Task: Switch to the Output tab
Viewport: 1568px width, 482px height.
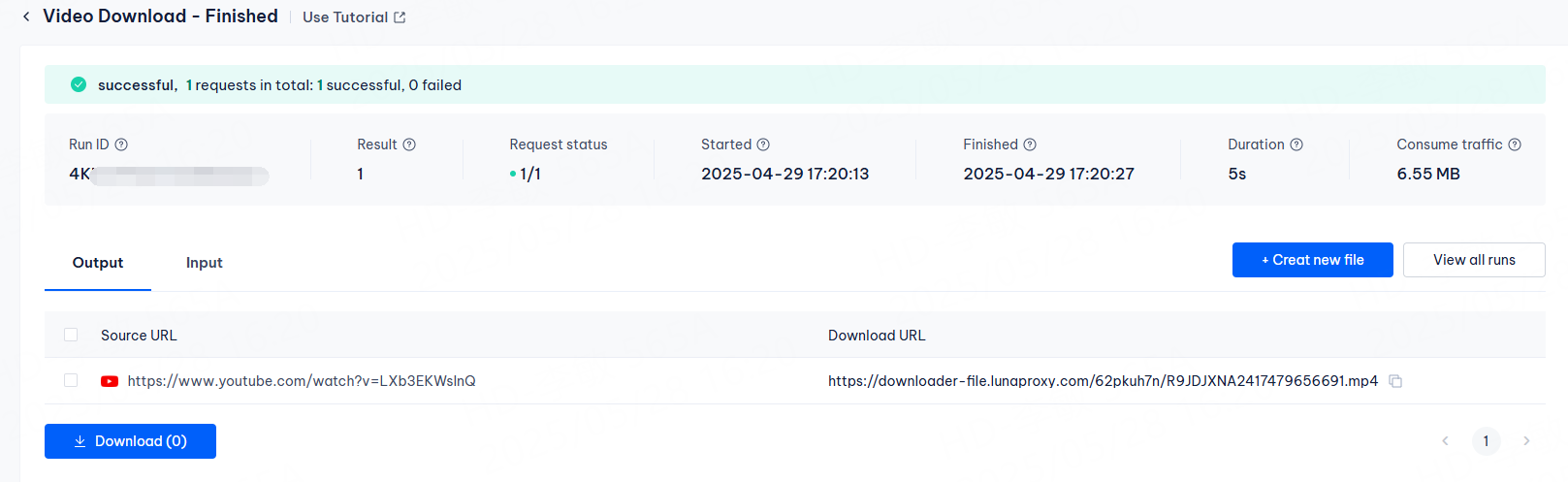Action: click(x=98, y=263)
